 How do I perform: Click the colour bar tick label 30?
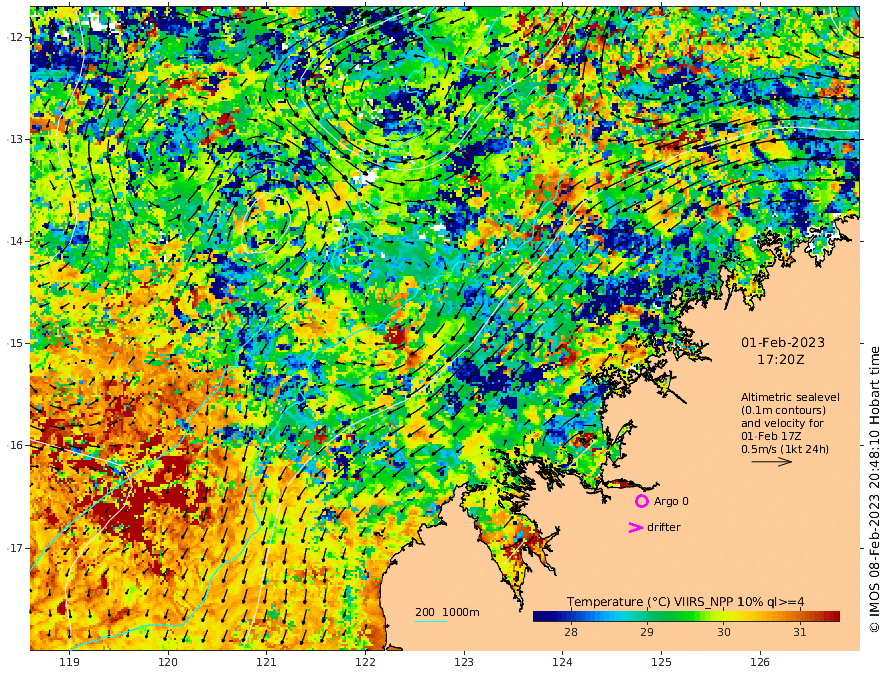[x=724, y=632]
